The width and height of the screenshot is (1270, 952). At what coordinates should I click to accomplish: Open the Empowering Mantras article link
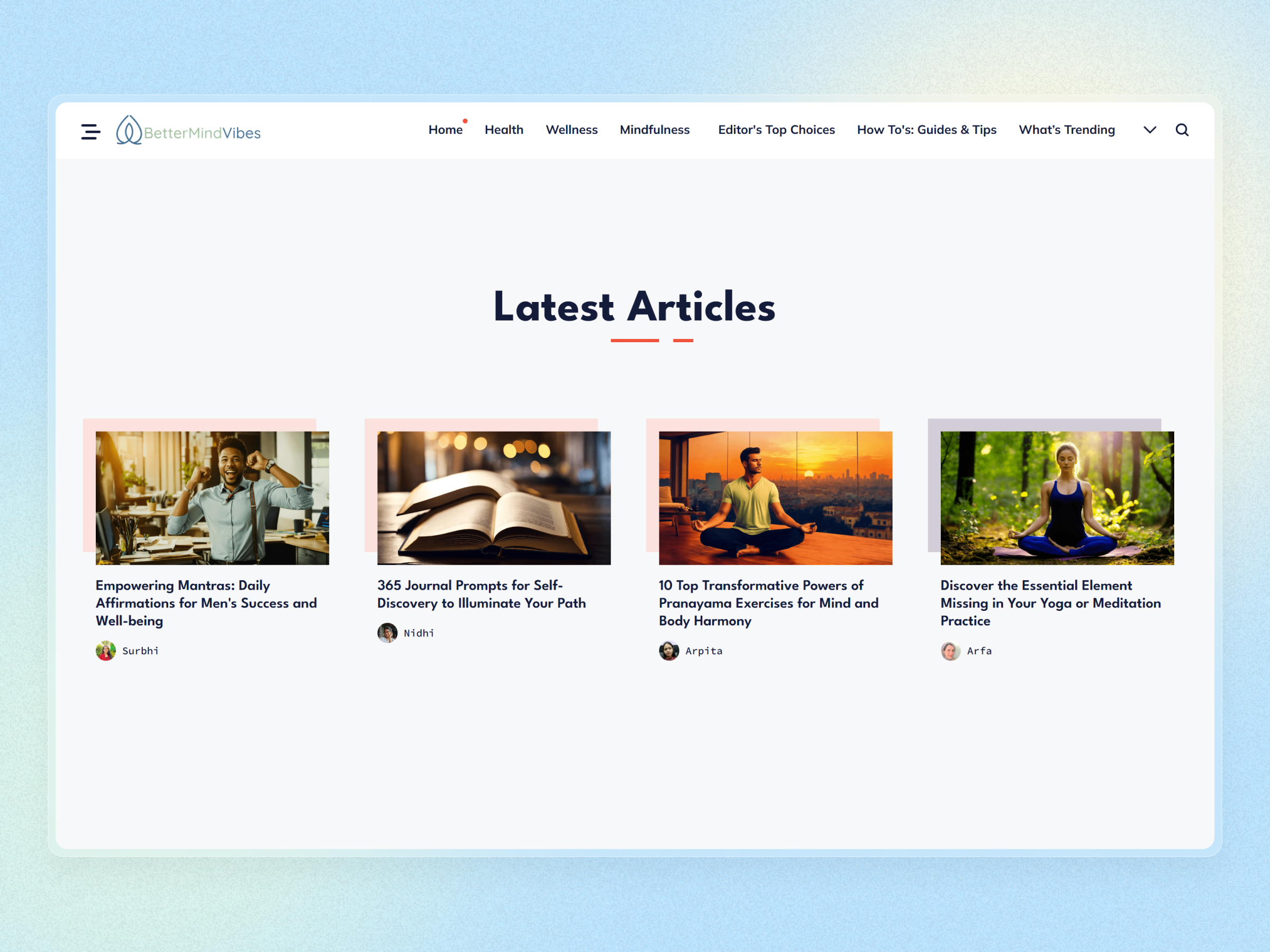[206, 603]
